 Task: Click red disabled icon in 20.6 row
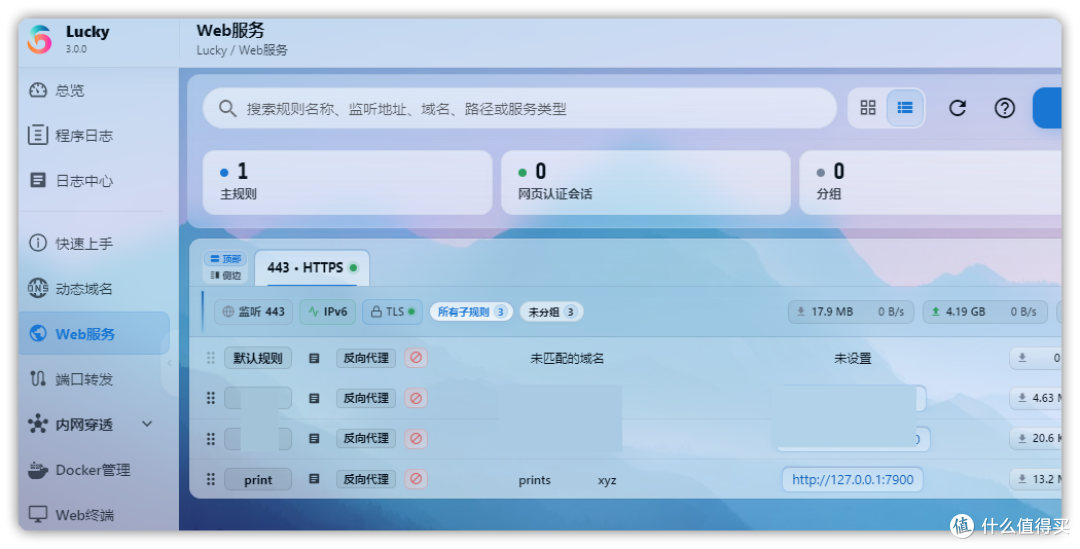click(416, 438)
